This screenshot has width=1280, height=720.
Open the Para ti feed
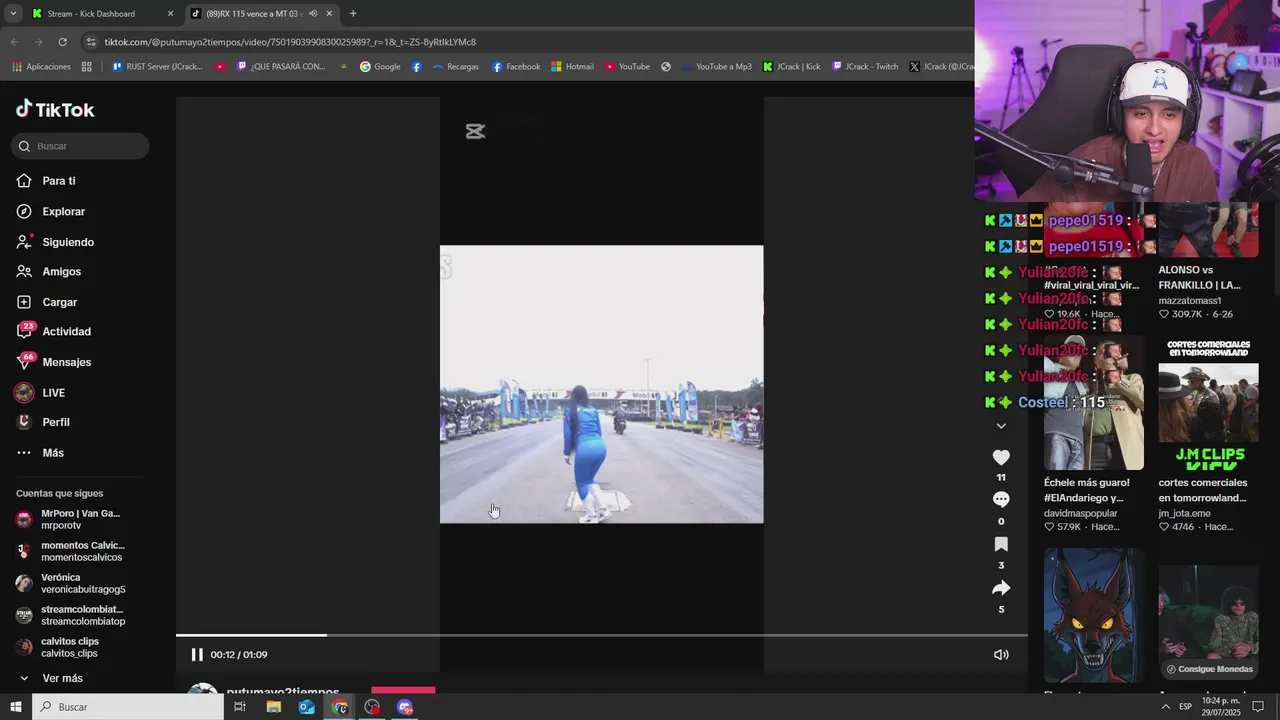pos(46,181)
